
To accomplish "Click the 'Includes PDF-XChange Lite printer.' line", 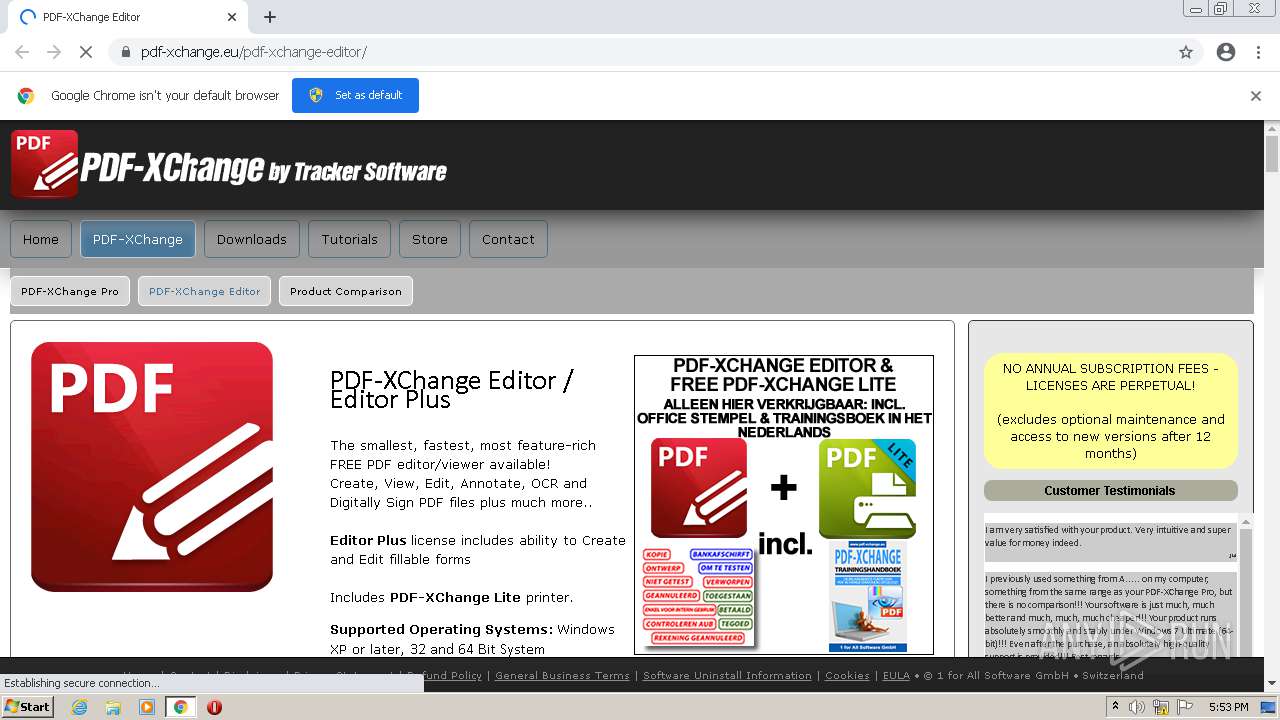I will click(452, 597).
